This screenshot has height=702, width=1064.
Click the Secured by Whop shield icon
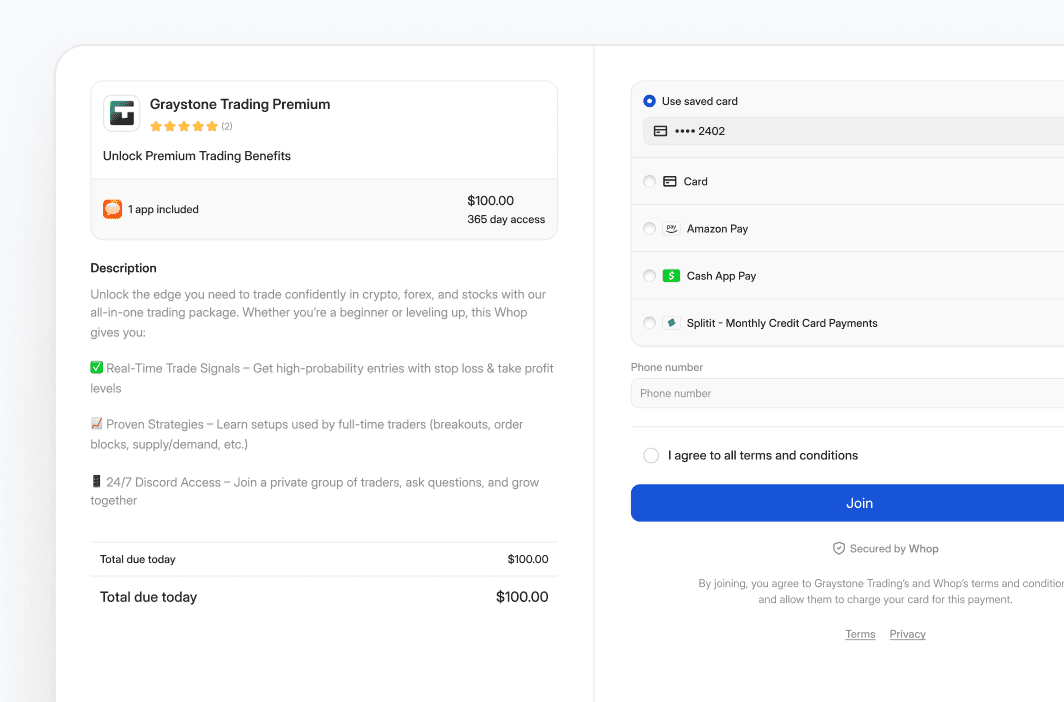839,548
